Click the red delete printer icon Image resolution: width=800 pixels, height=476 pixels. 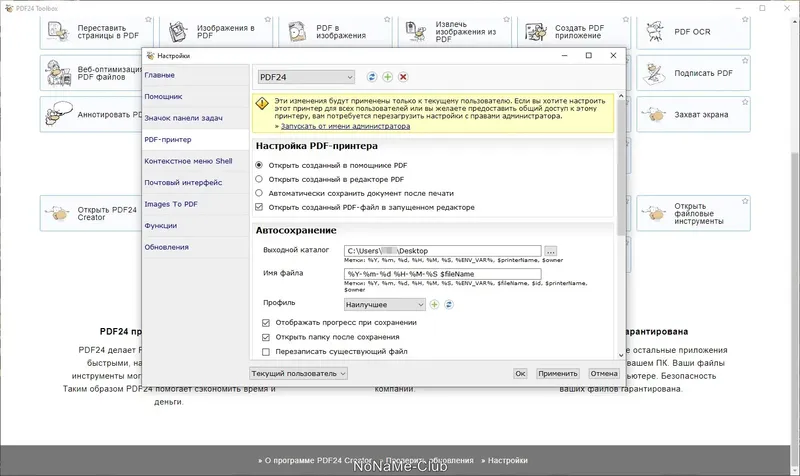403,77
